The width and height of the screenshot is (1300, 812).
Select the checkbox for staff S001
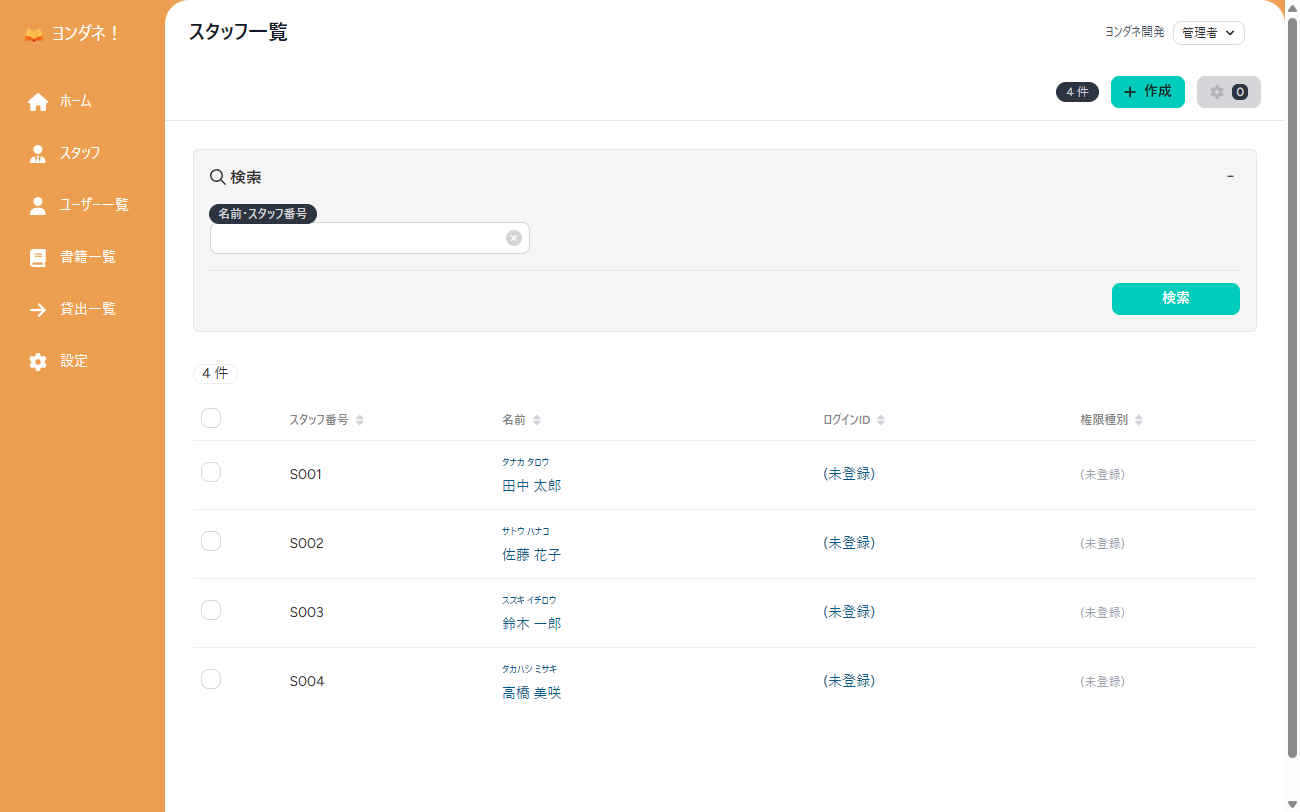[211, 473]
